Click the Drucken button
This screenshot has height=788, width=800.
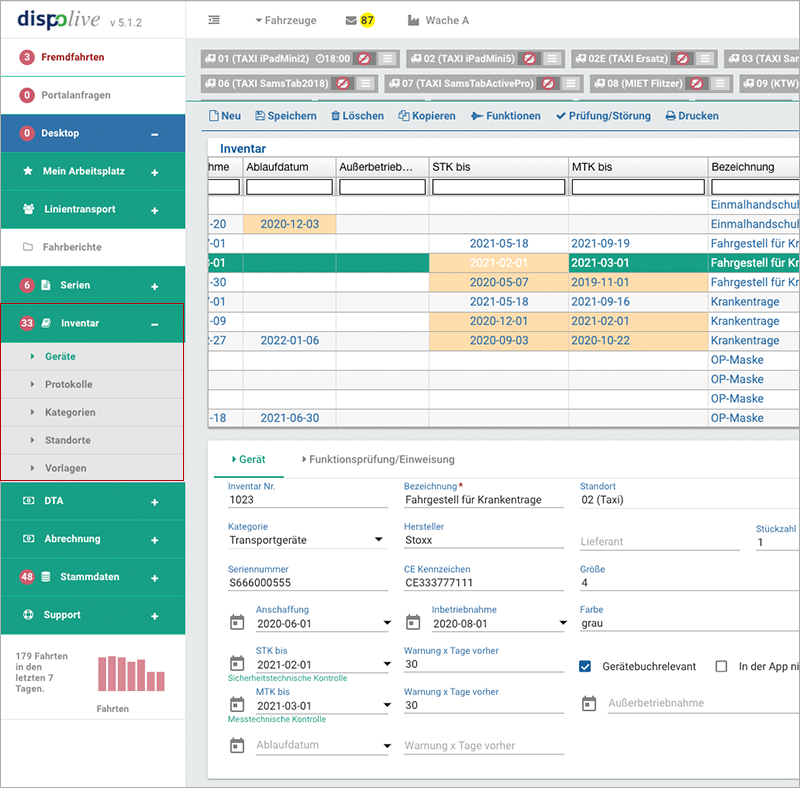pos(692,116)
